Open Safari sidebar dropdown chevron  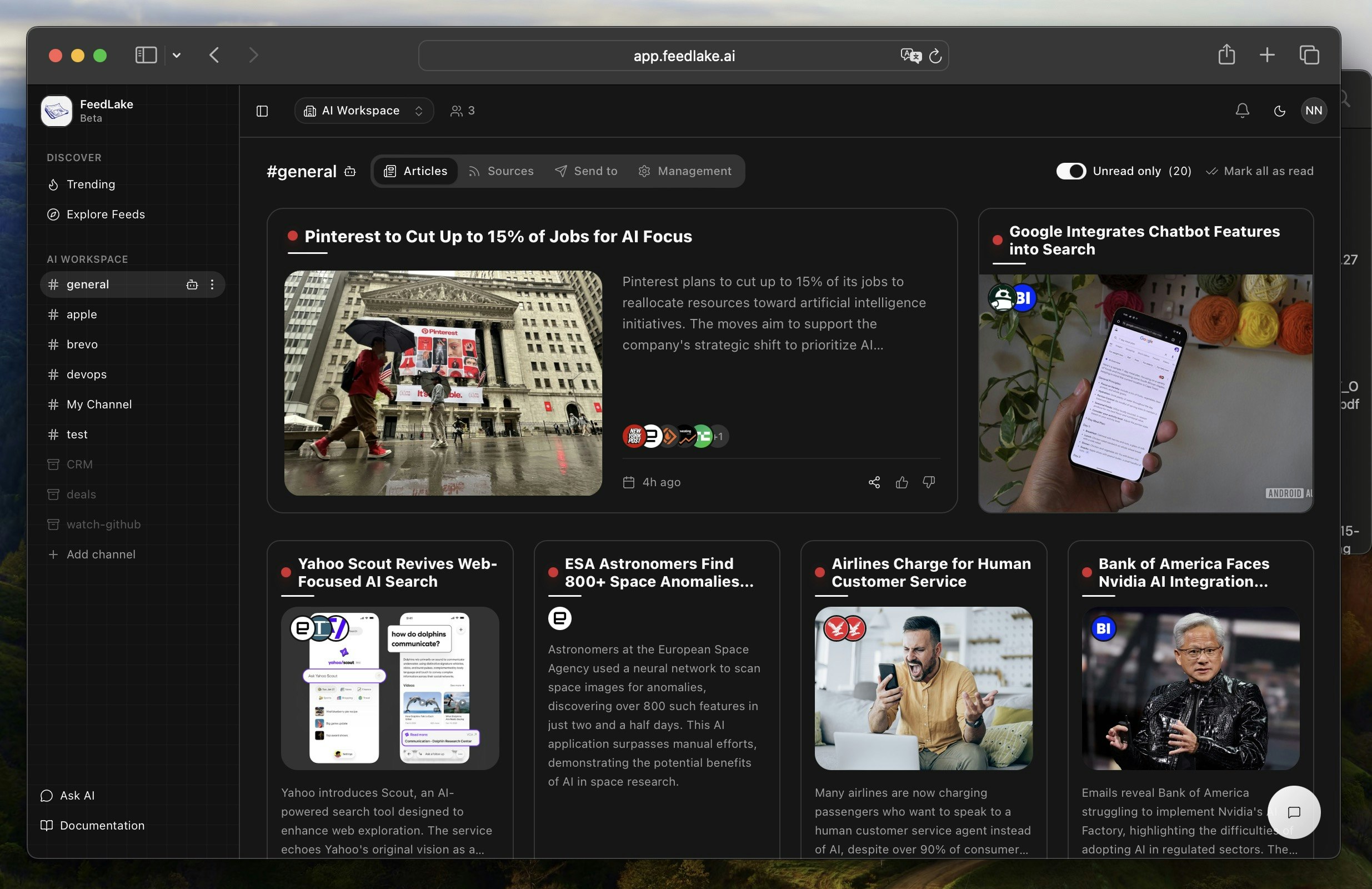click(177, 56)
